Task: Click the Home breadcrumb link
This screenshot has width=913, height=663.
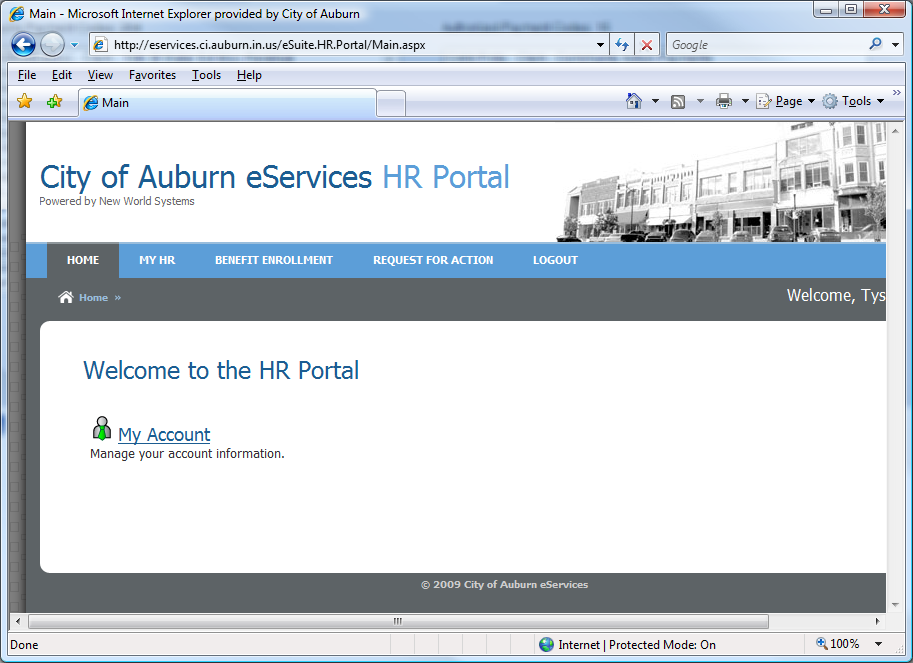Action: coord(93,297)
